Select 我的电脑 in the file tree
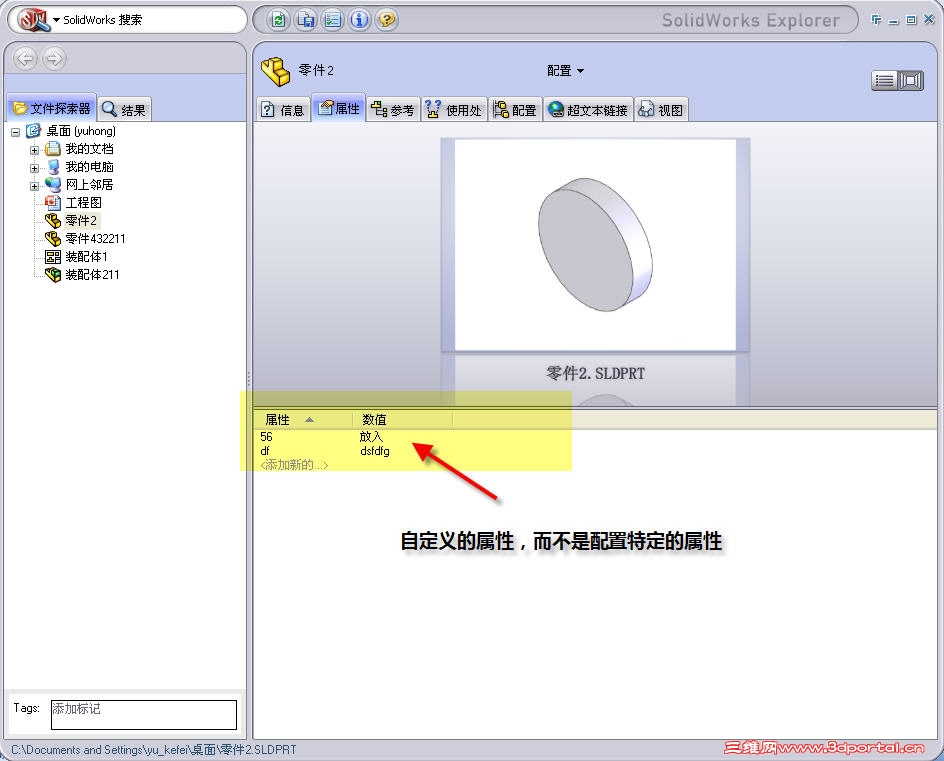The height and width of the screenshot is (761, 944). [89, 167]
